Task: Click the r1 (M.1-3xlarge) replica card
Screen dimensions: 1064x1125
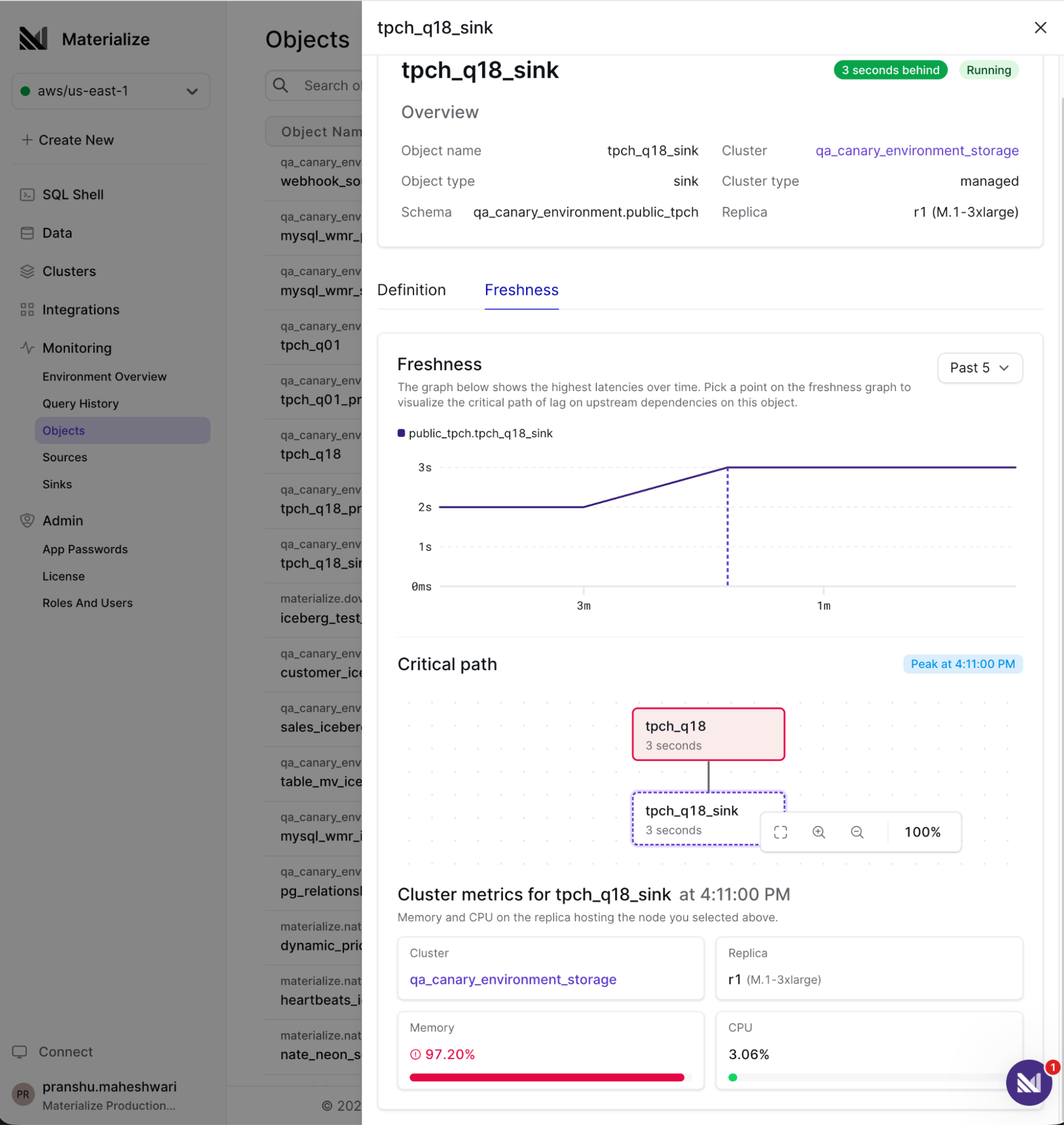Action: click(x=869, y=968)
